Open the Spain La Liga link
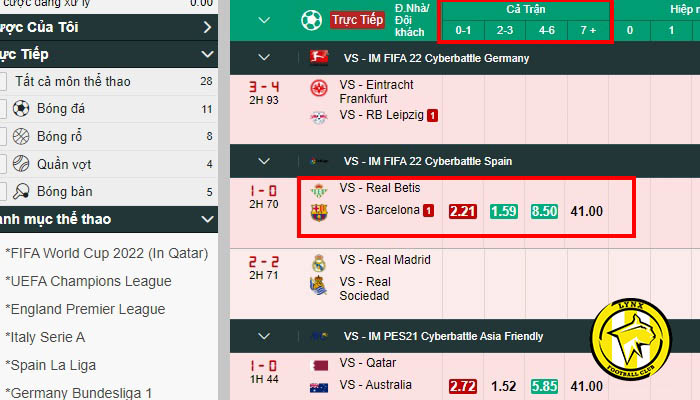This screenshot has height=400, width=700. pos(50,365)
